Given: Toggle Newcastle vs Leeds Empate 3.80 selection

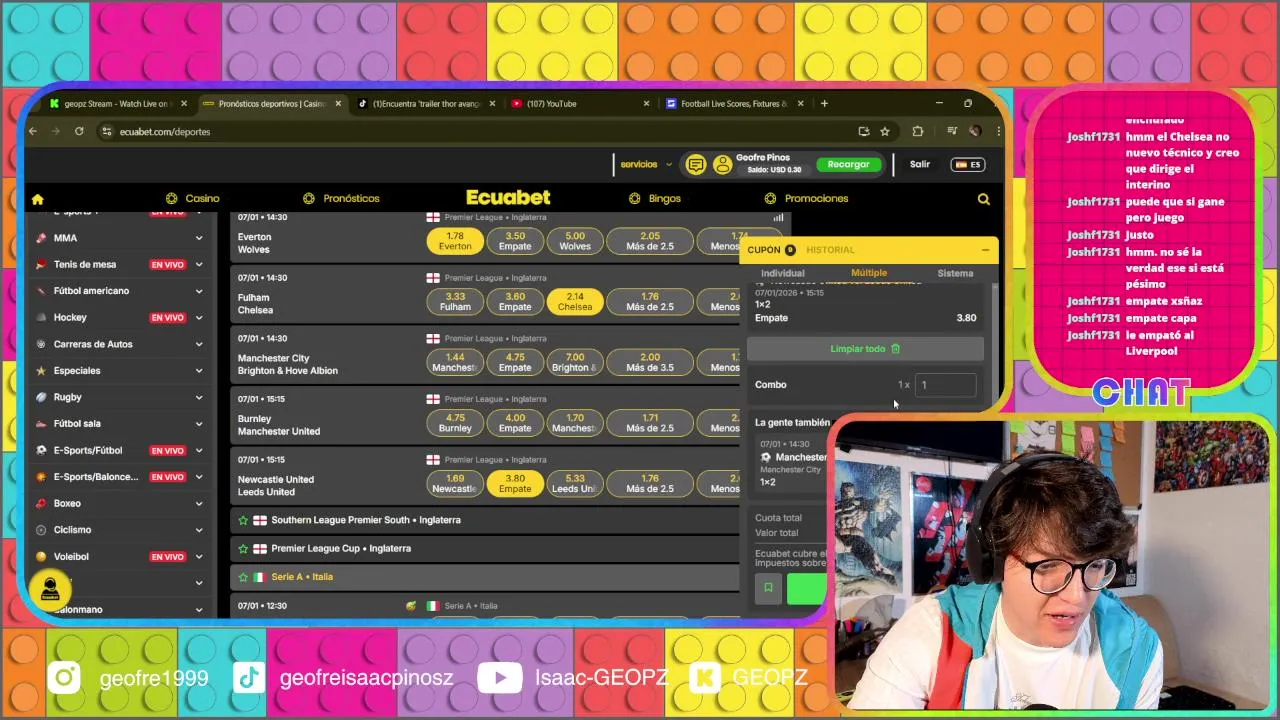Looking at the screenshot, I should 515,484.
